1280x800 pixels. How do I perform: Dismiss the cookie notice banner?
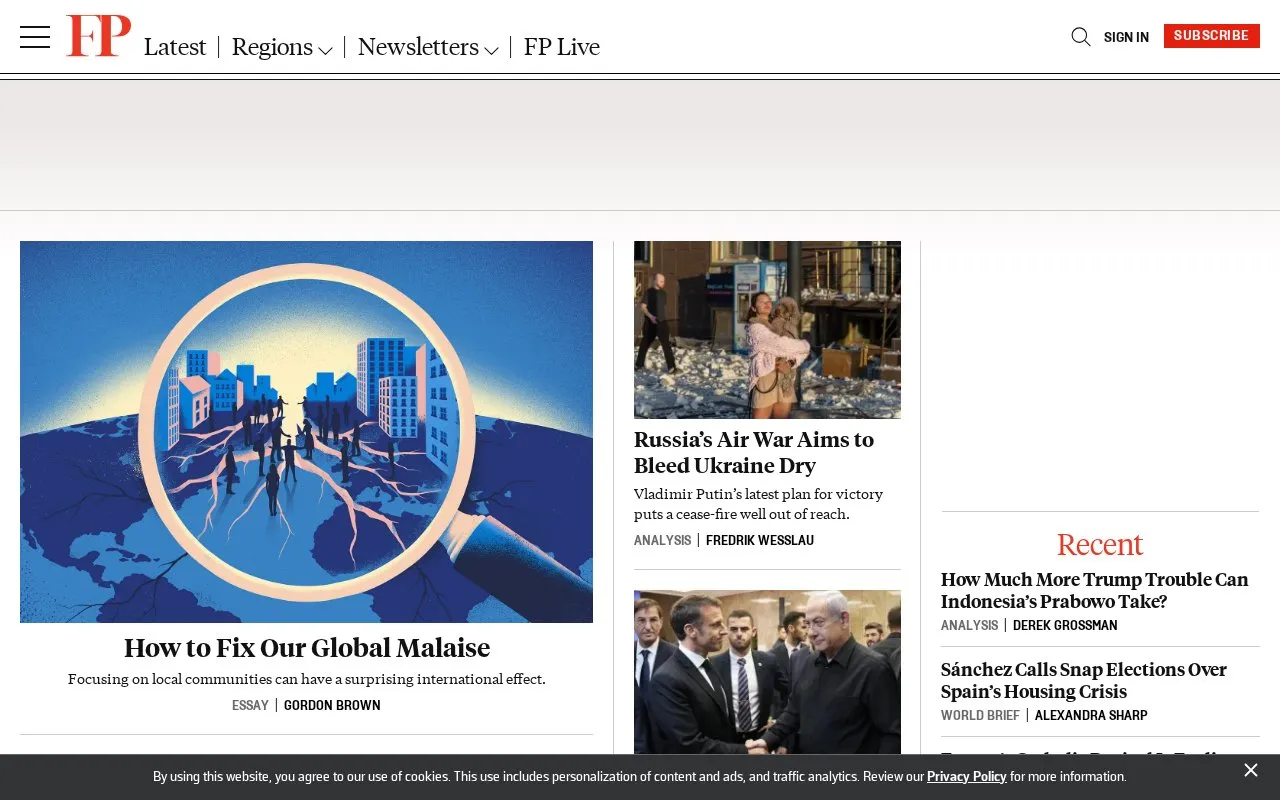tap(1250, 770)
